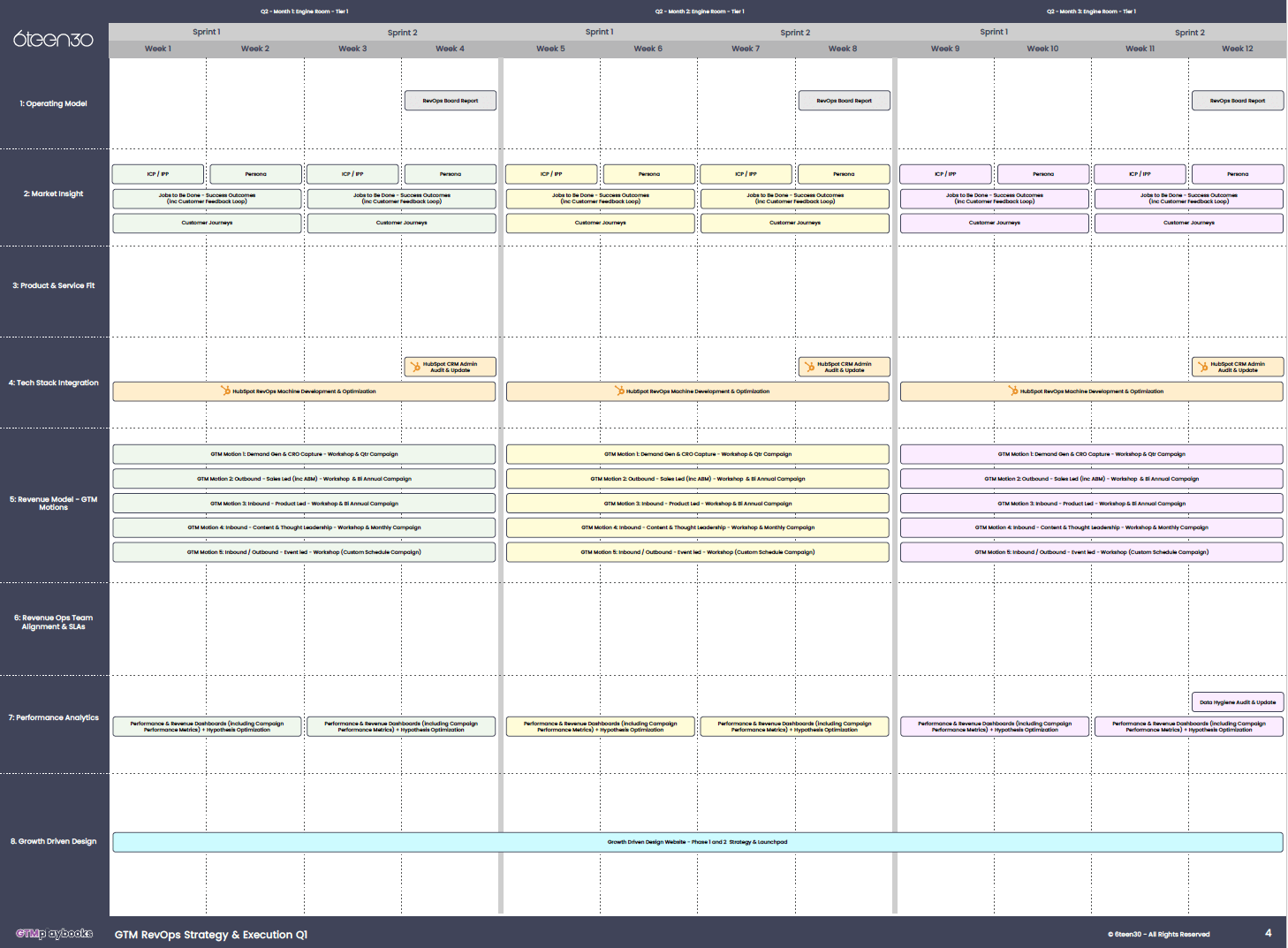Click the Week 9 column header

[x=945, y=49]
